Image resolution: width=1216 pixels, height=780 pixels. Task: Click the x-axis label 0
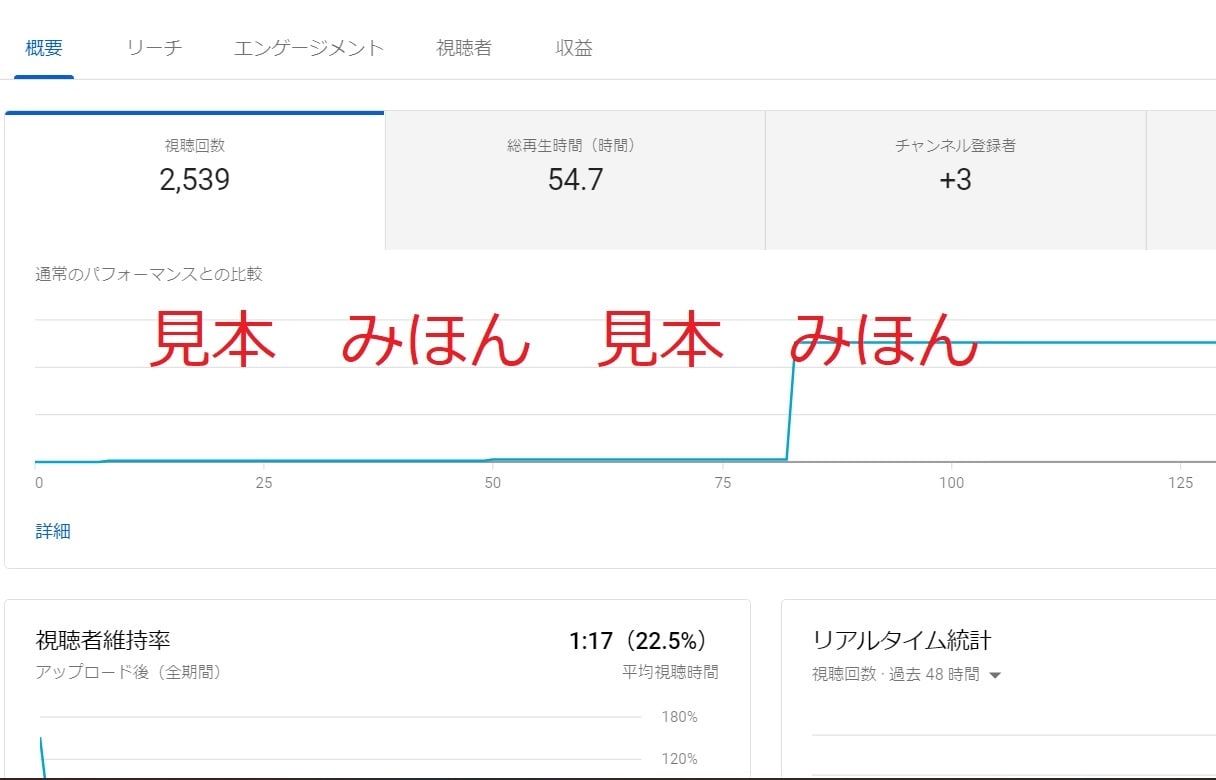[39, 483]
